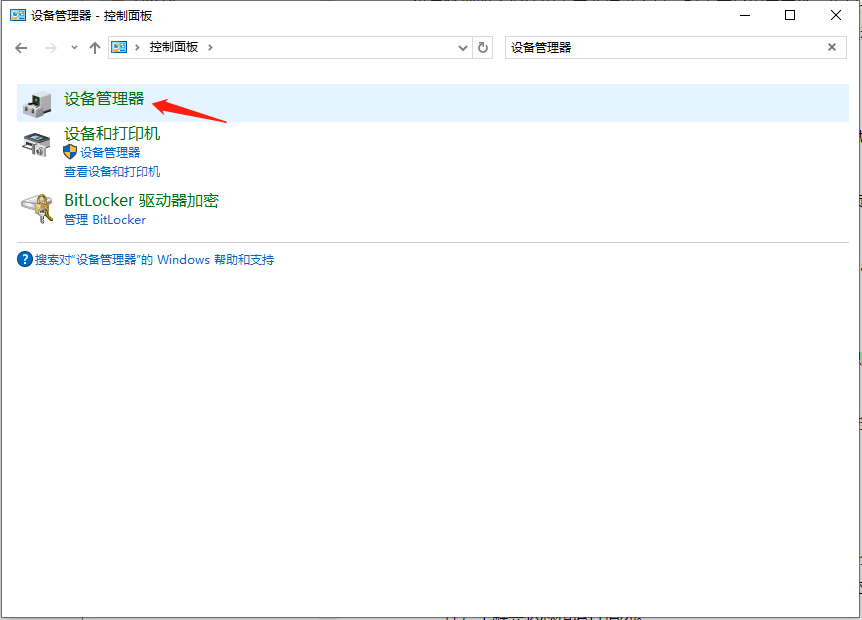The height and width of the screenshot is (620, 862).
Task: Navigate up one level with the up arrow
Action: click(x=95, y=46)
